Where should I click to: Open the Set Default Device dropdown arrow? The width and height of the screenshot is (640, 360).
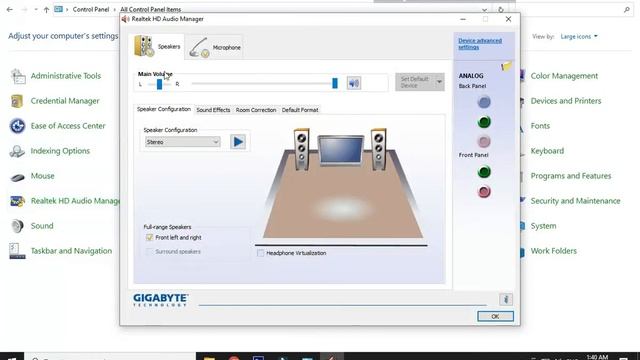tap(439, 82)
